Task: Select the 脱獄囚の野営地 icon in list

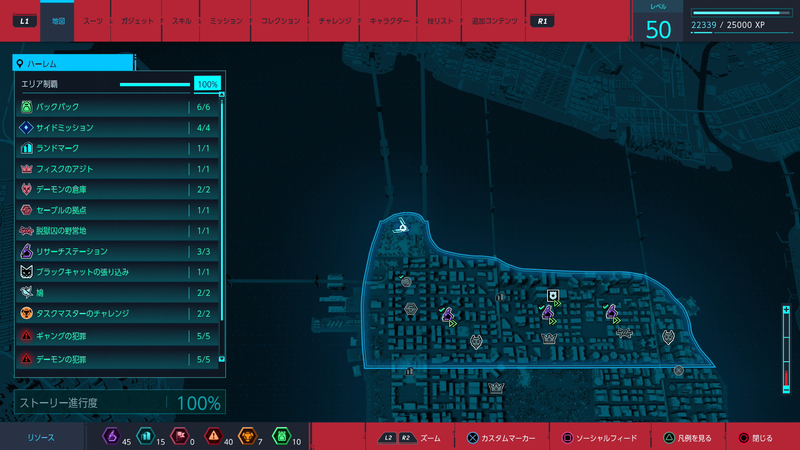Action: tap(27, 231)
